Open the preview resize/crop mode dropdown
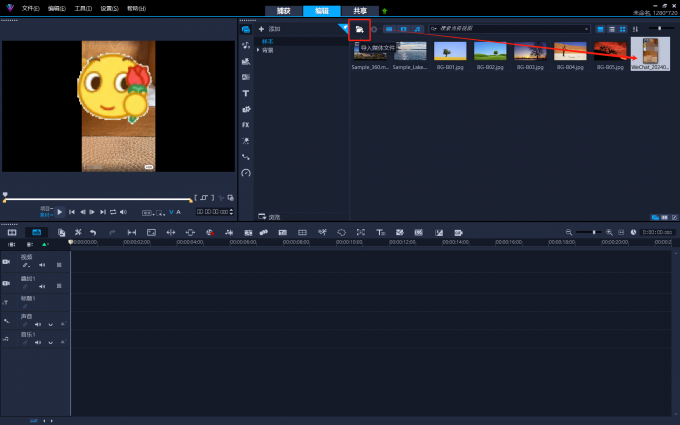This screenshot has height=425, width=680. coord(160,212)
